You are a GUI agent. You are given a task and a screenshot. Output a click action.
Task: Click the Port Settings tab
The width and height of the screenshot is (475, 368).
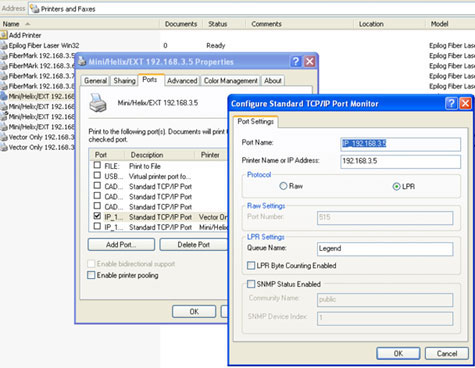pyautogui.click(x=256, y=122)
